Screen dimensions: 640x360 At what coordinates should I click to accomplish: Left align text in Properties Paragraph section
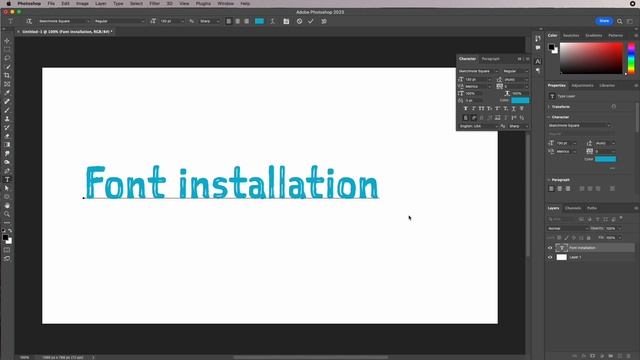pos(551,189)
